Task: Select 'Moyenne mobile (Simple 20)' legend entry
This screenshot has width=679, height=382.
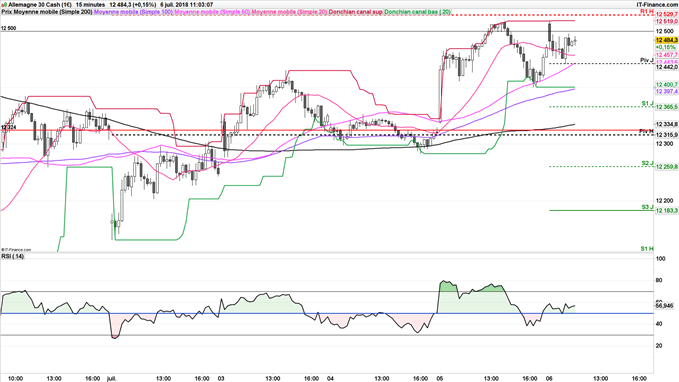Action: [x=289, y=12]
